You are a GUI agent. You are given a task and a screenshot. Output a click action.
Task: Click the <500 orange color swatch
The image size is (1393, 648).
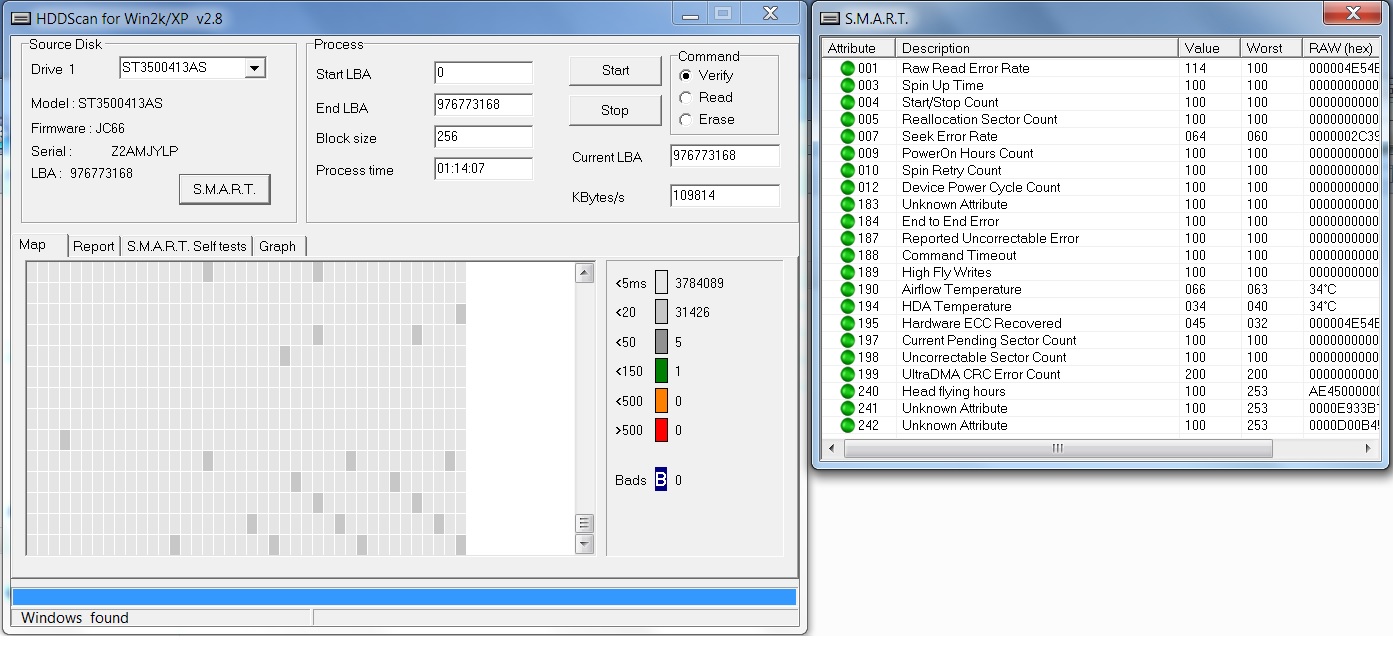661,401
